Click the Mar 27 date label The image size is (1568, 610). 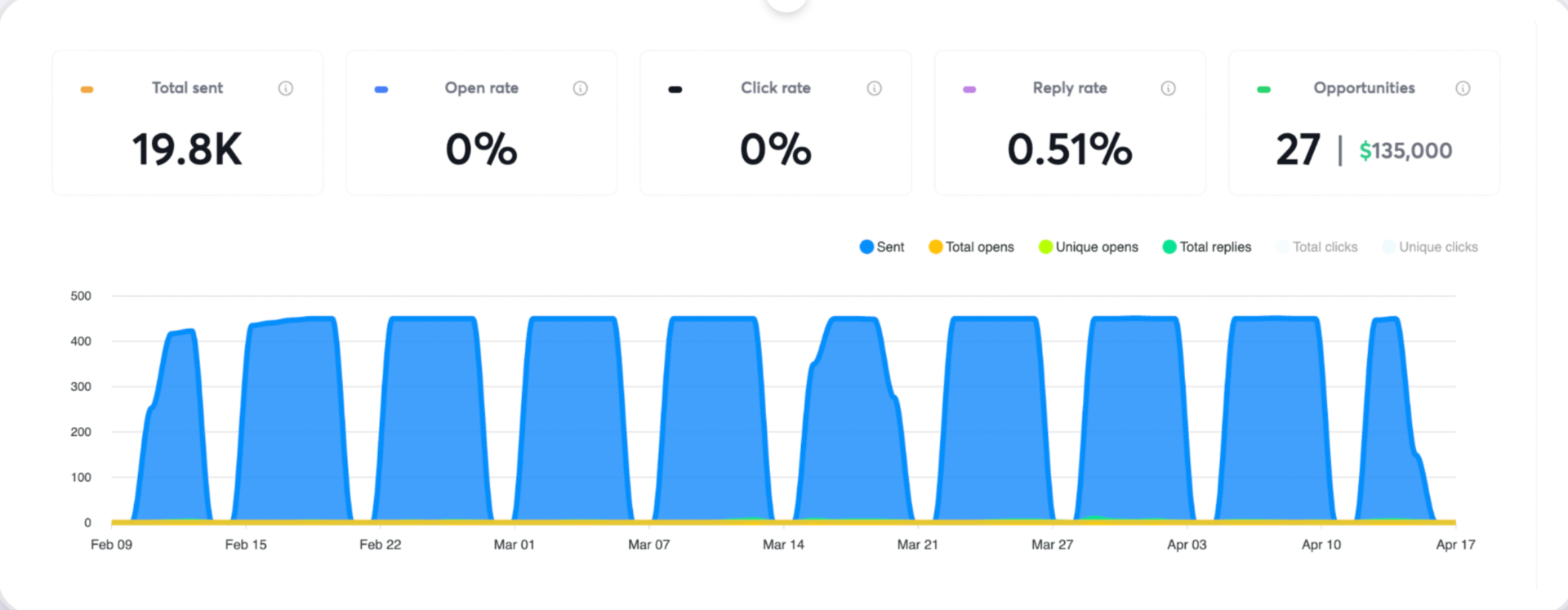click(x=1053, y=545)
